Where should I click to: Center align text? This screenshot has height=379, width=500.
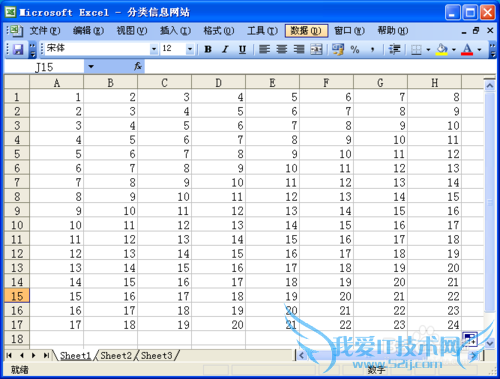[282, 50]
